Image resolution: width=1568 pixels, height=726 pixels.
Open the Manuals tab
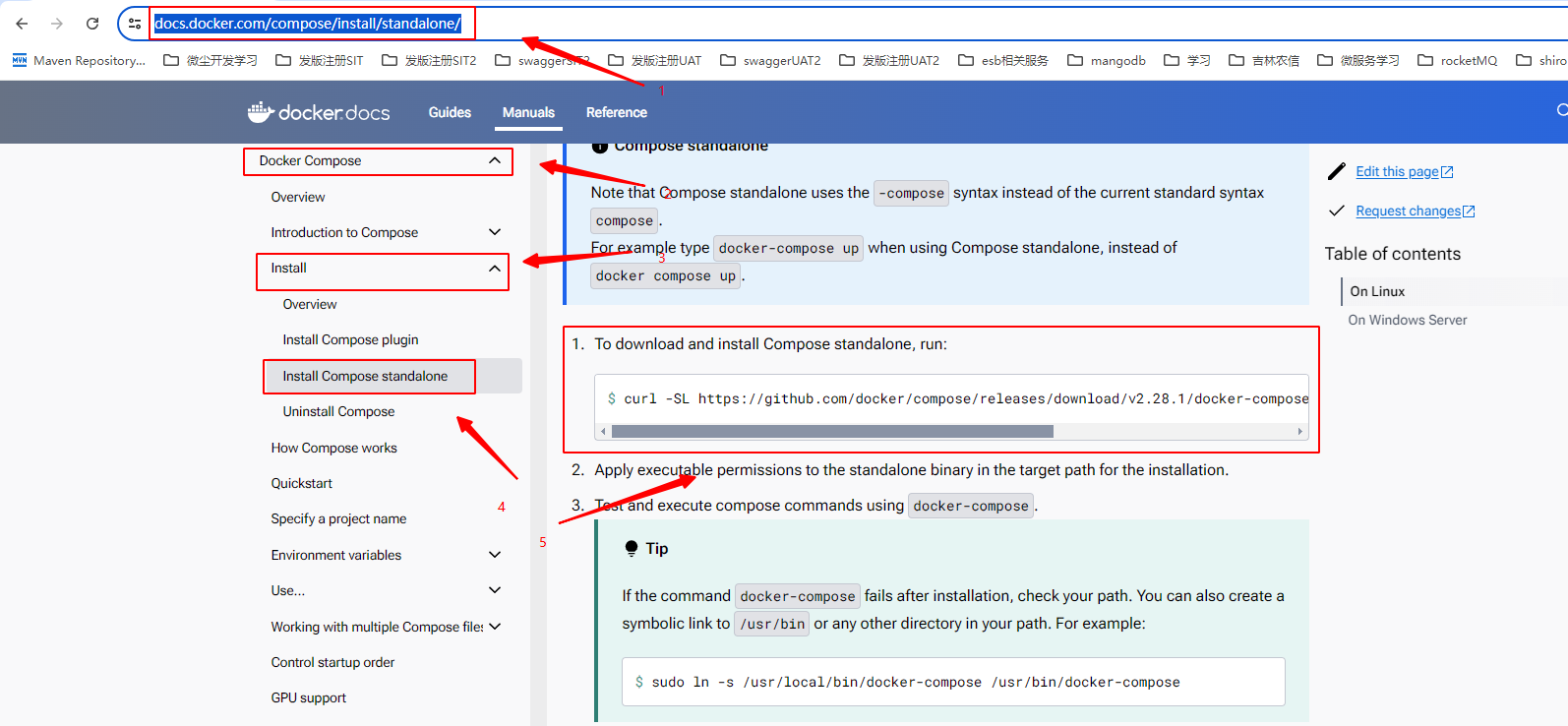[528, 112]
